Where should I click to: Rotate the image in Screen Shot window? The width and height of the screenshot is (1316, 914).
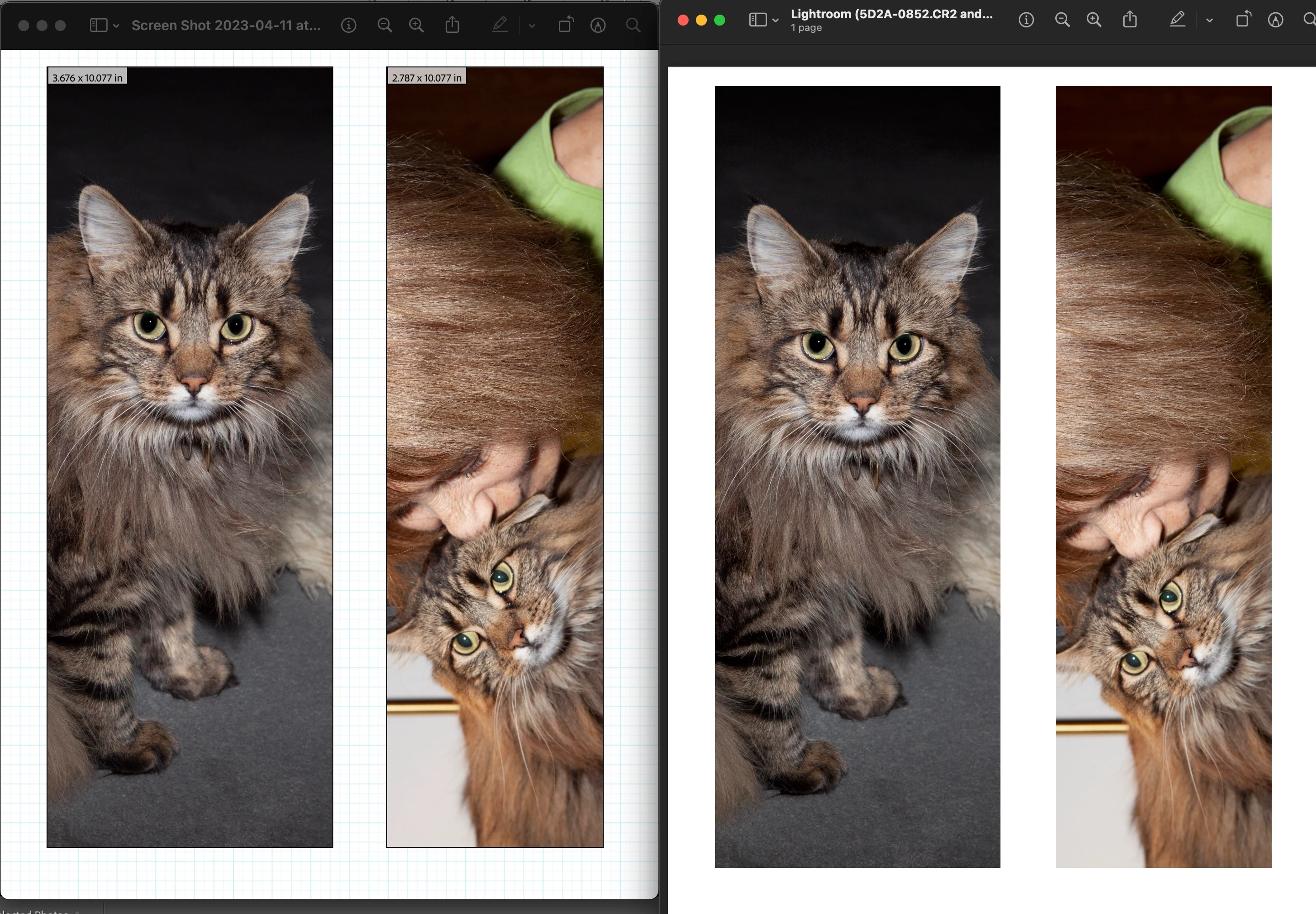[x=565, y=25]
